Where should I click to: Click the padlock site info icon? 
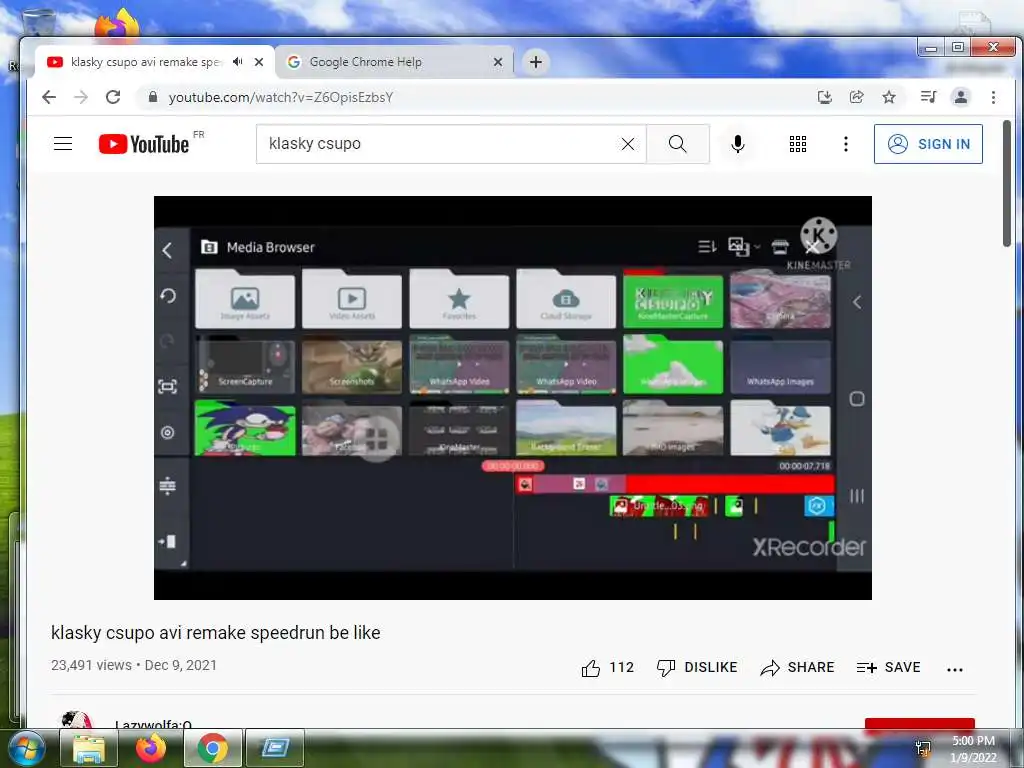[x=153, y=97]
